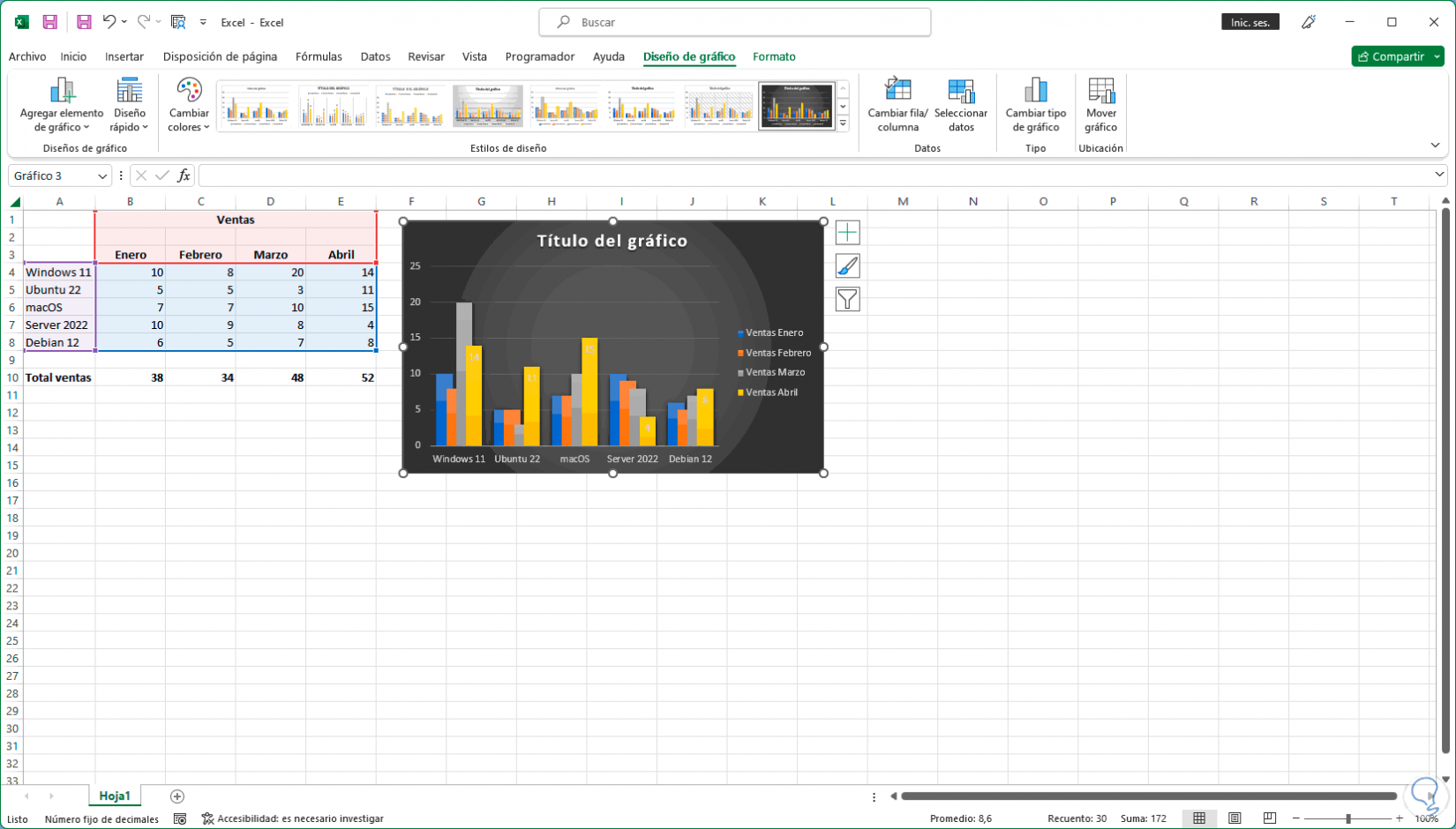The image size is (1456, 829).
Task: Apply the gray-background fourth chart style
Action: click(488, 106)
